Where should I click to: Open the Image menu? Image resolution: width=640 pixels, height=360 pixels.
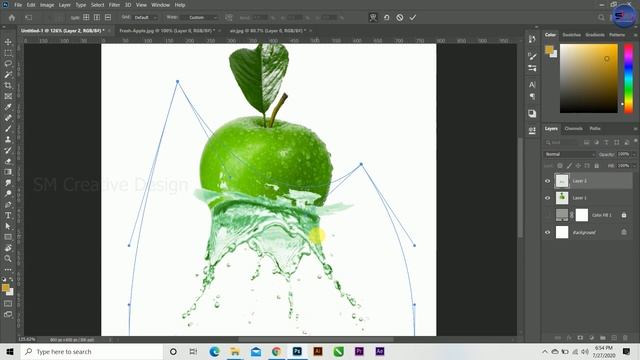point(47,5)
